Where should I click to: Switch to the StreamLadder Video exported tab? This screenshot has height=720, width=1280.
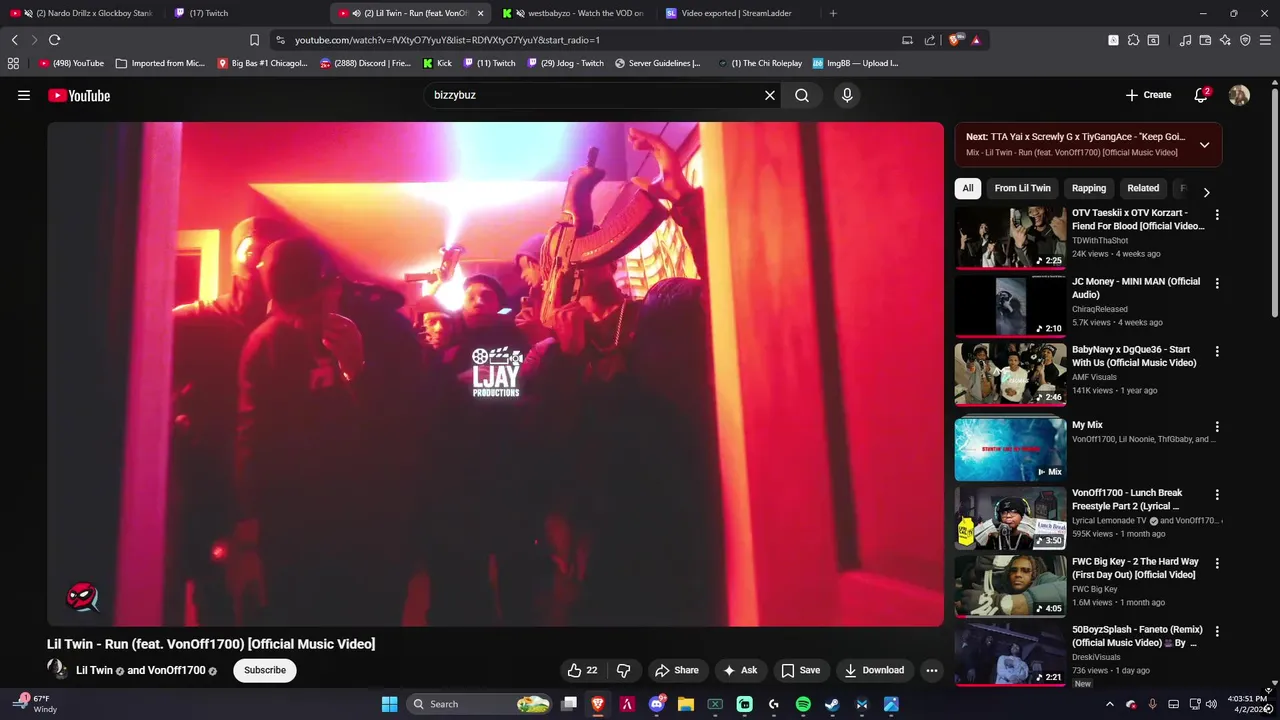(735, 13)
